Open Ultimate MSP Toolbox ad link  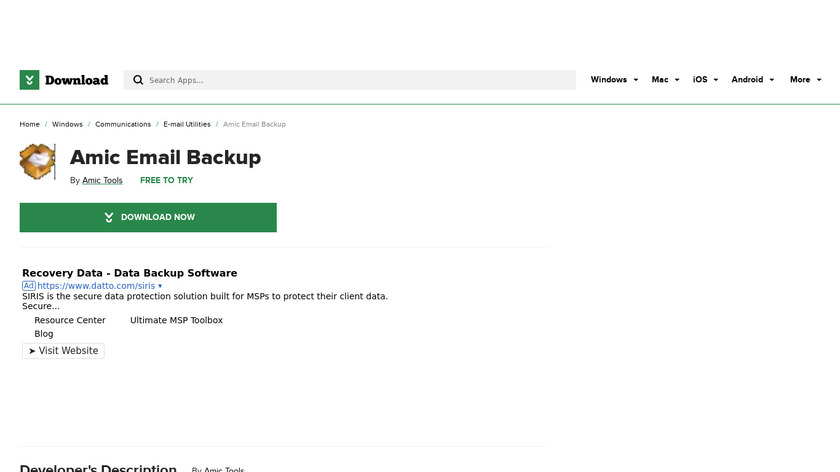(176, 320)
